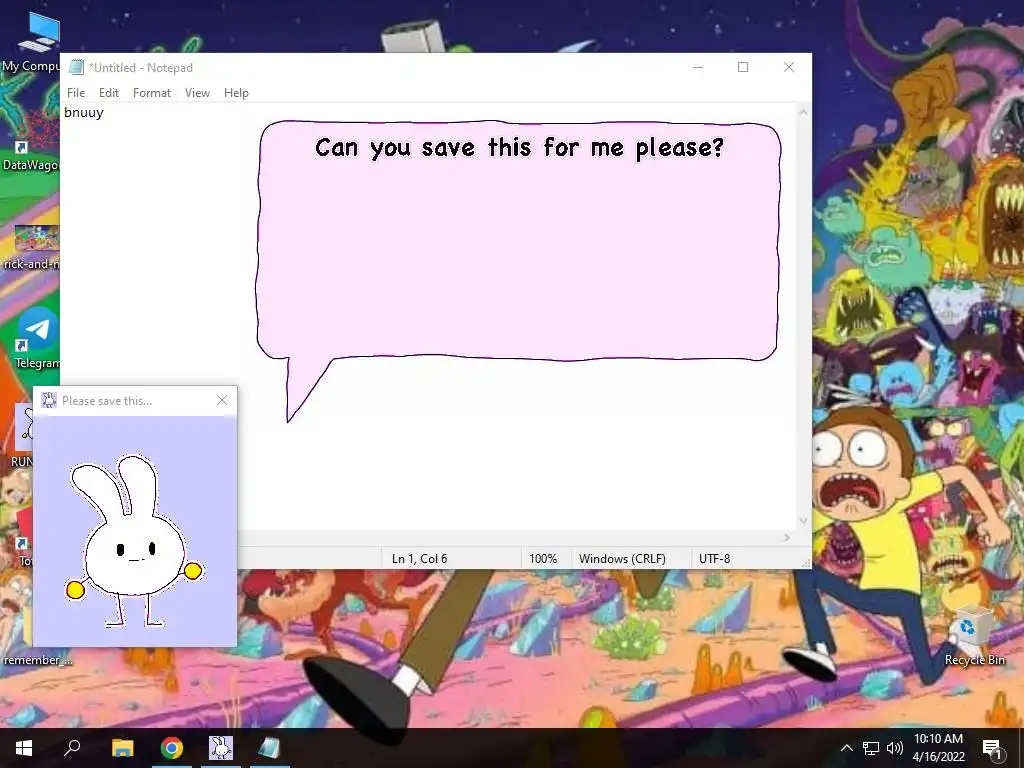Open File Explorer from the taskbar
The height and width of the screenshot is (768, 1024).
coord(122,748)
